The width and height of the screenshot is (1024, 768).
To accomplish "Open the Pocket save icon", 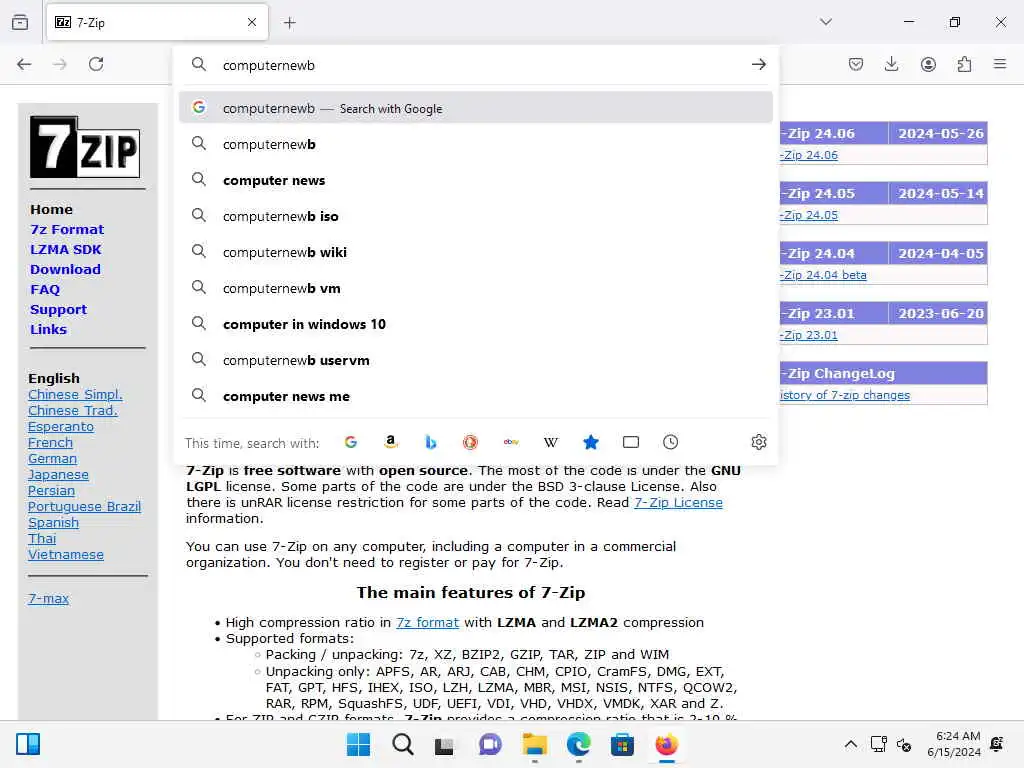I will click(856, 64).
